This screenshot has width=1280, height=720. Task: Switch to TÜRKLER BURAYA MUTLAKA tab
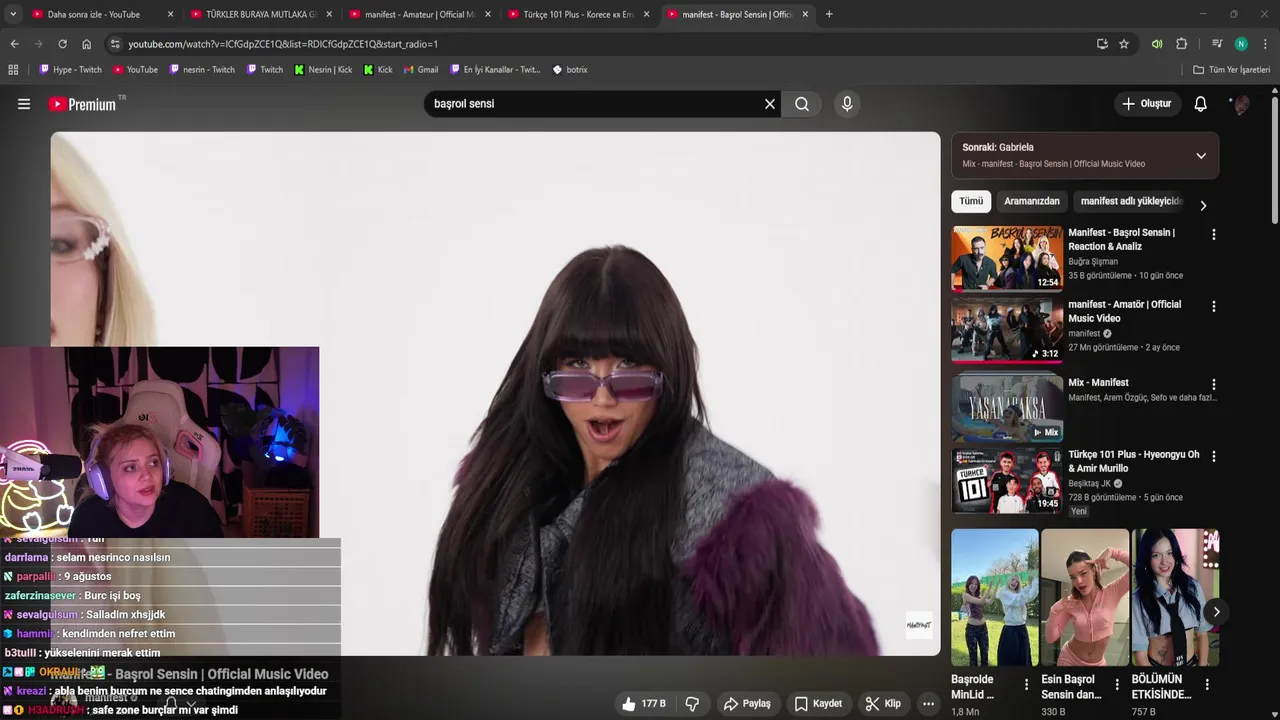pos(260,14)
